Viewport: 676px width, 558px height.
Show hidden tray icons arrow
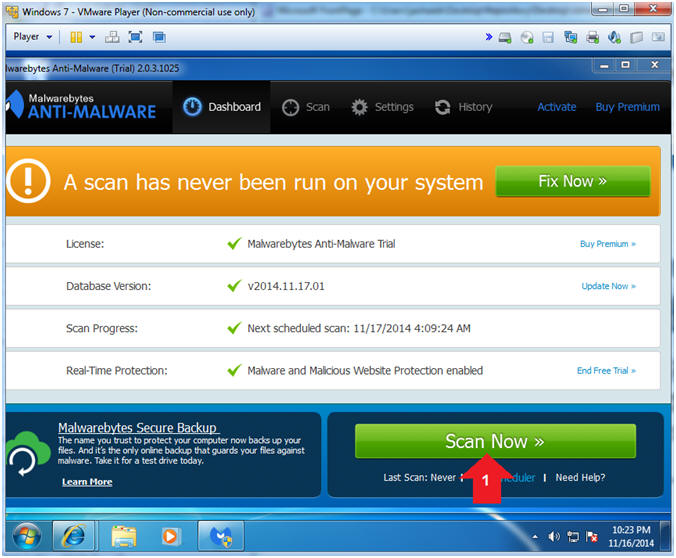pyautogui.click(x=535, y=536)
